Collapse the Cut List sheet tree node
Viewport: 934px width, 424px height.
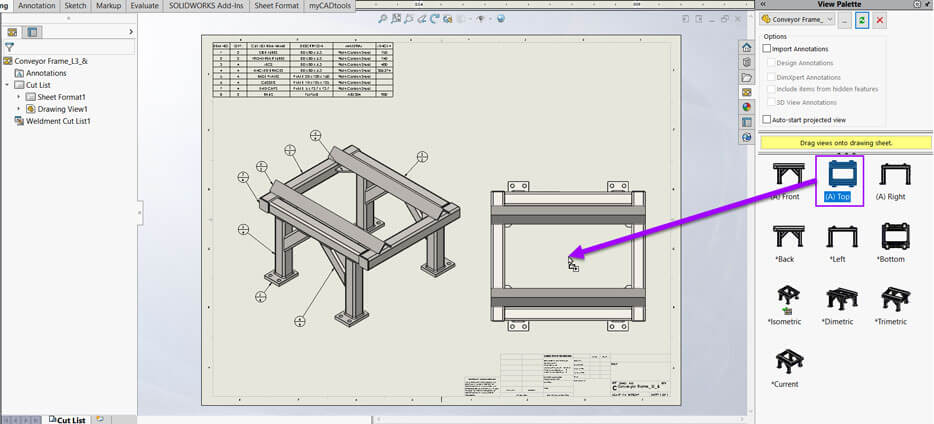pos(7,85)
